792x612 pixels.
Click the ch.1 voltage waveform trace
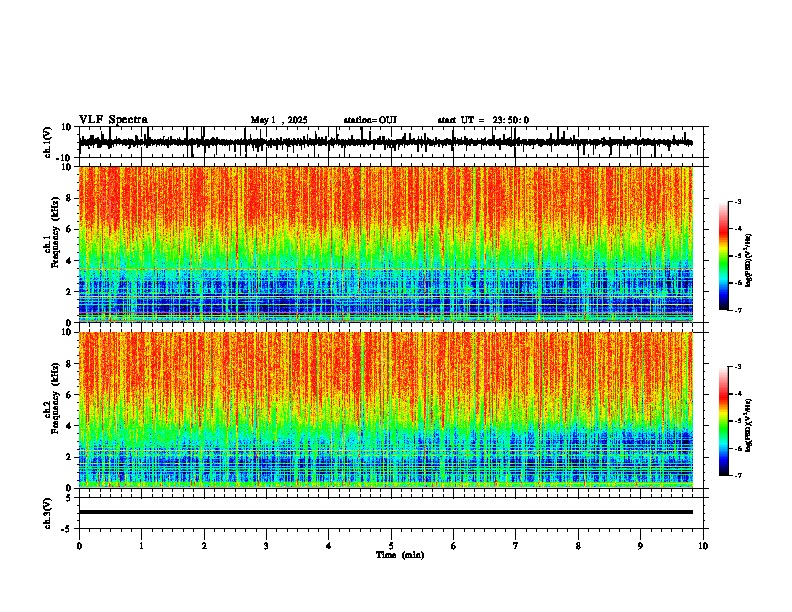coord(386,142)
